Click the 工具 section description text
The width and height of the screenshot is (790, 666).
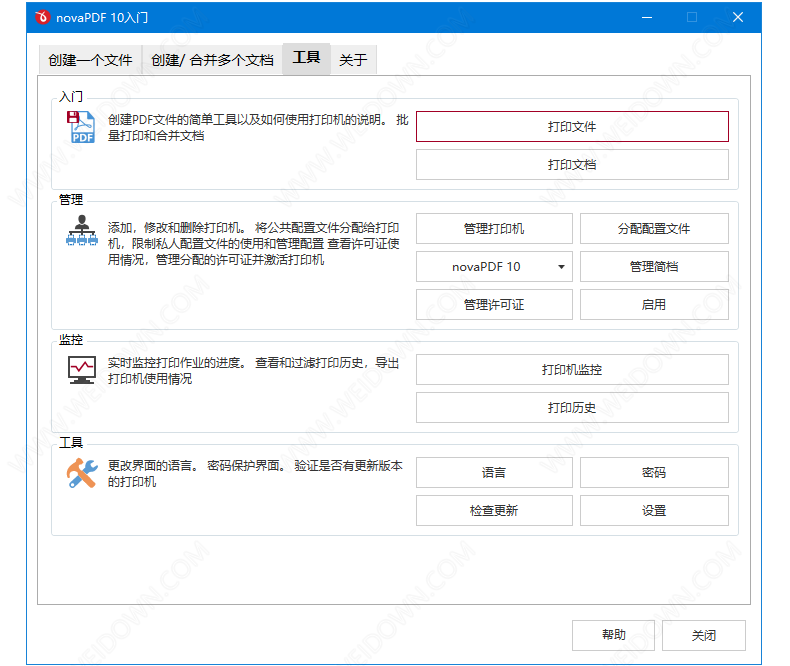255,474
